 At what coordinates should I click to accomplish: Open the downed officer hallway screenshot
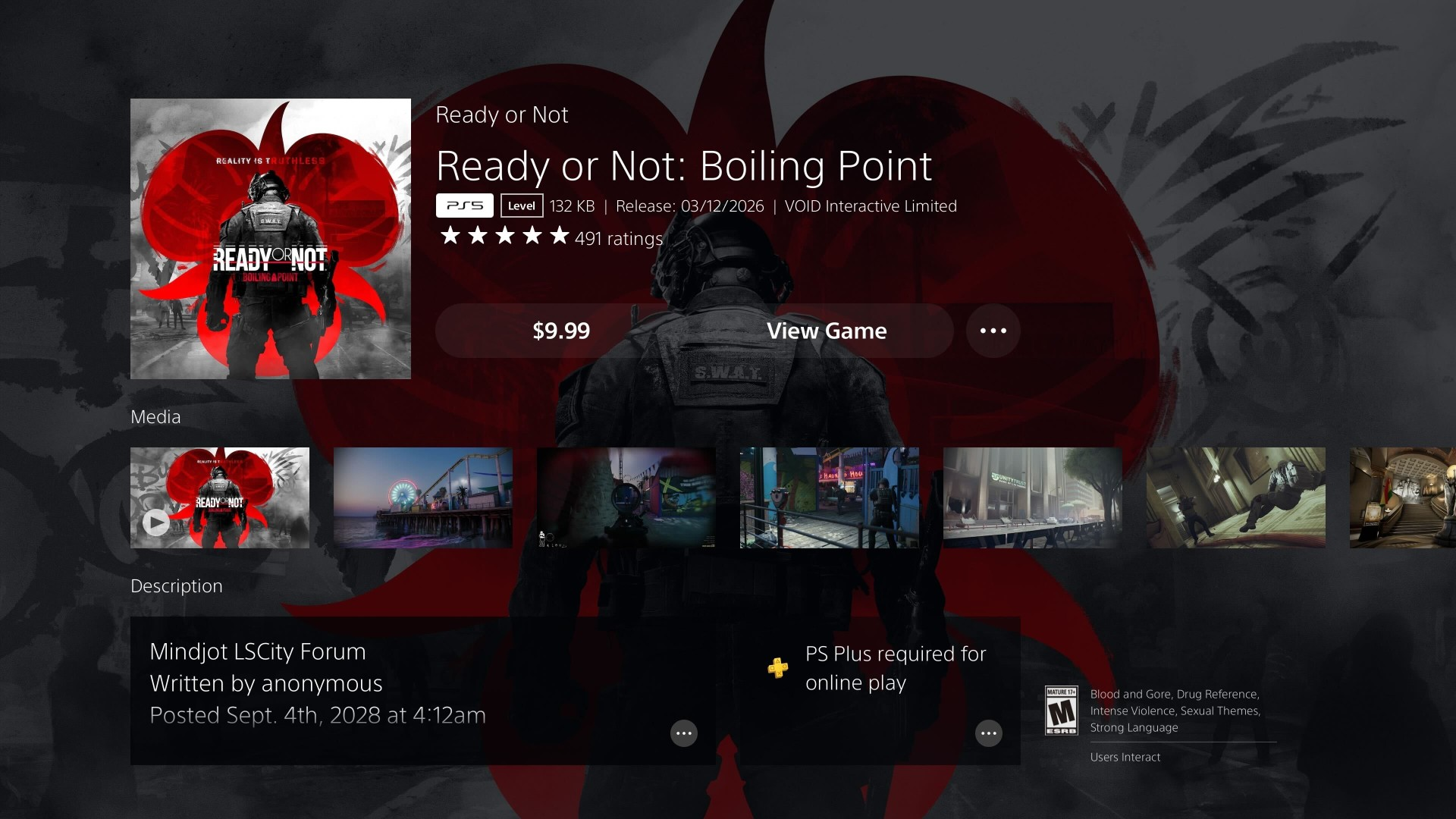[x=1236, y=497]
